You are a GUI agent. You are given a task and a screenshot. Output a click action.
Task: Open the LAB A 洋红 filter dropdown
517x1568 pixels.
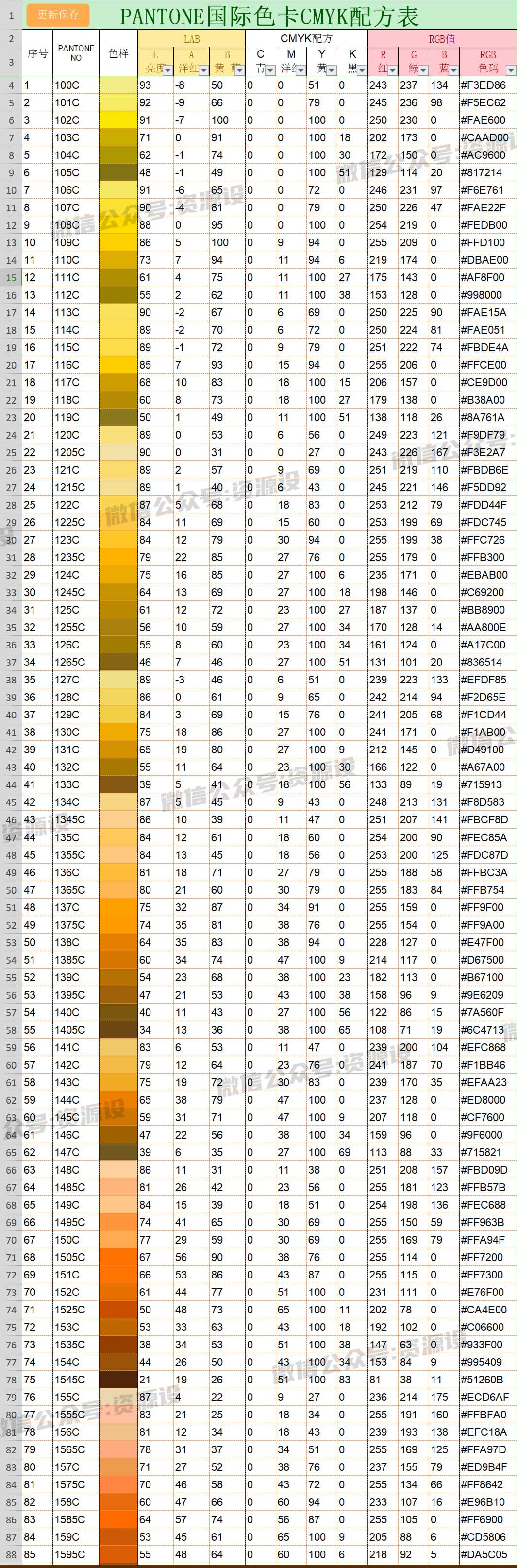pyautogui.click(x=204, y=70)
